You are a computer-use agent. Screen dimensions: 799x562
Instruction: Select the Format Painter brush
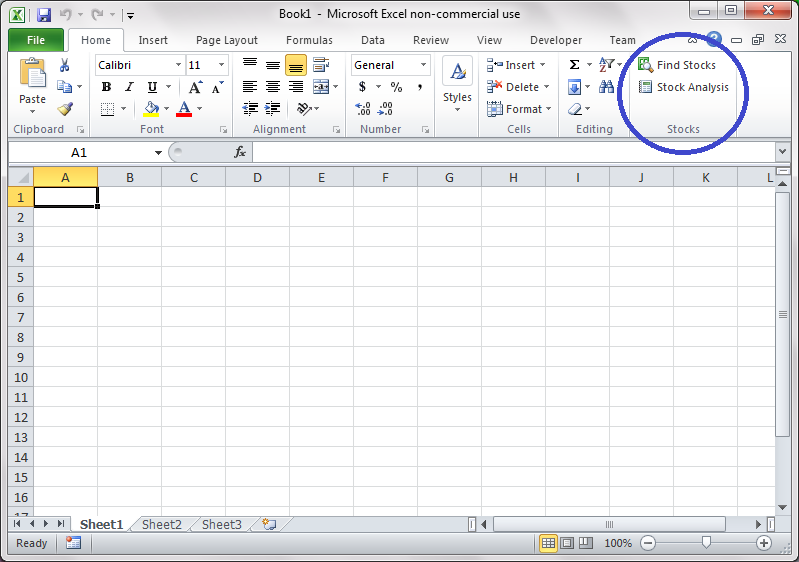tap(65, 109)
